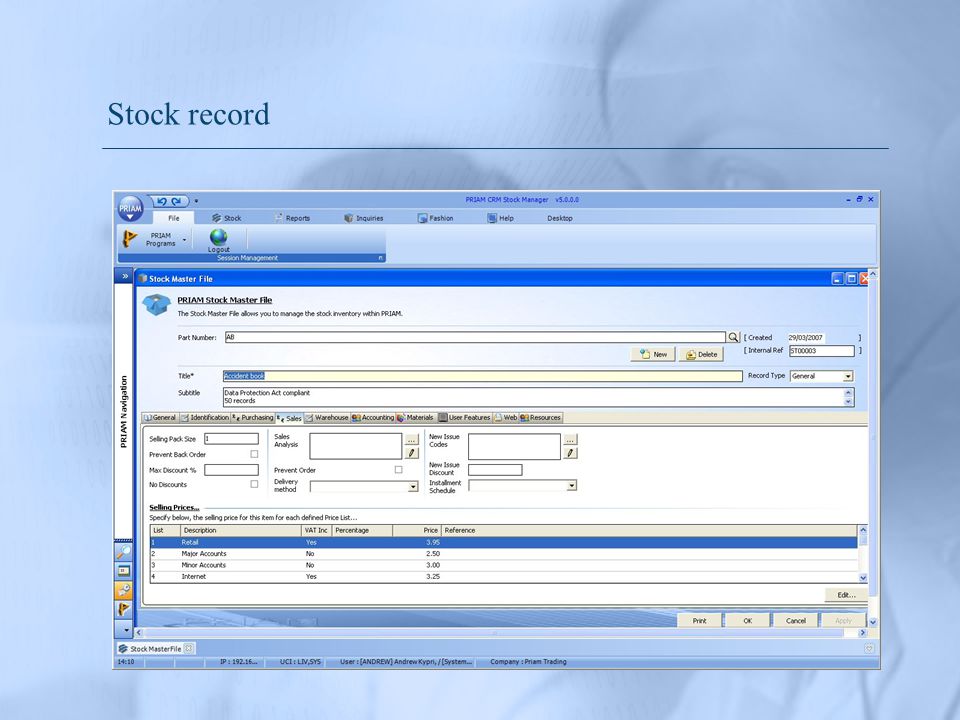
Task: Open the round PRIAM application menu button
Action: pyautogui.click(x=130, y=208)
